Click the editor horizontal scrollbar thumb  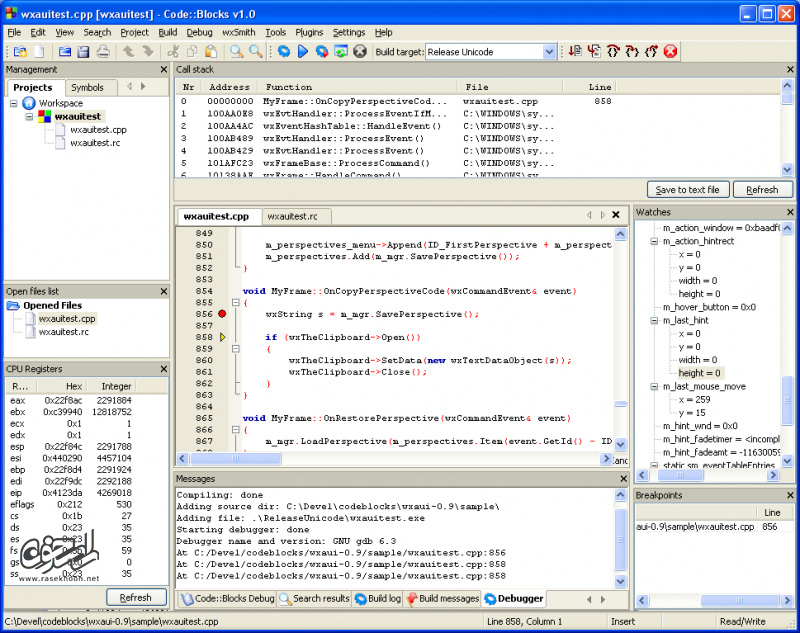(236, 459)
